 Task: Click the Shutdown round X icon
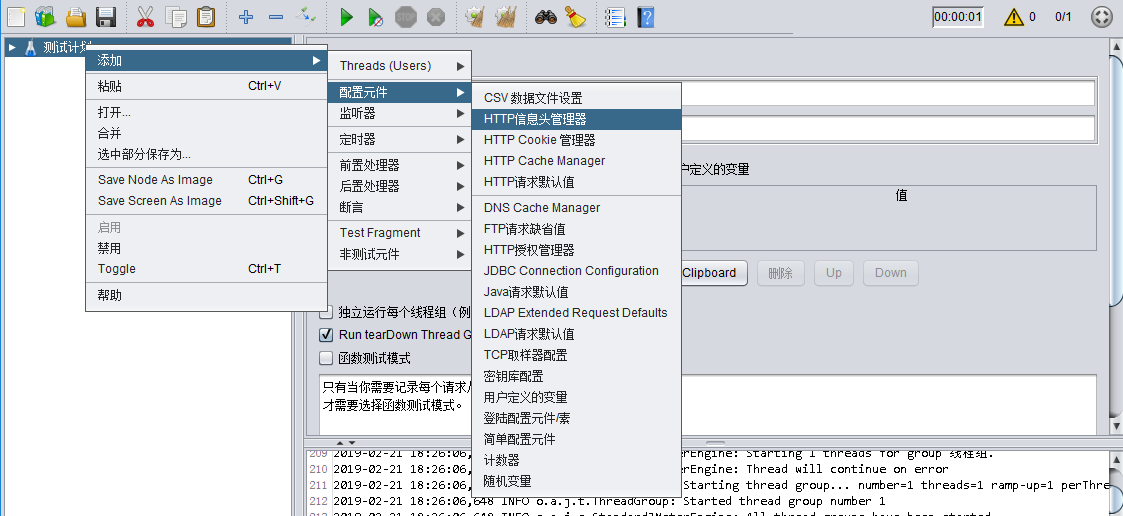coord(436,16)
